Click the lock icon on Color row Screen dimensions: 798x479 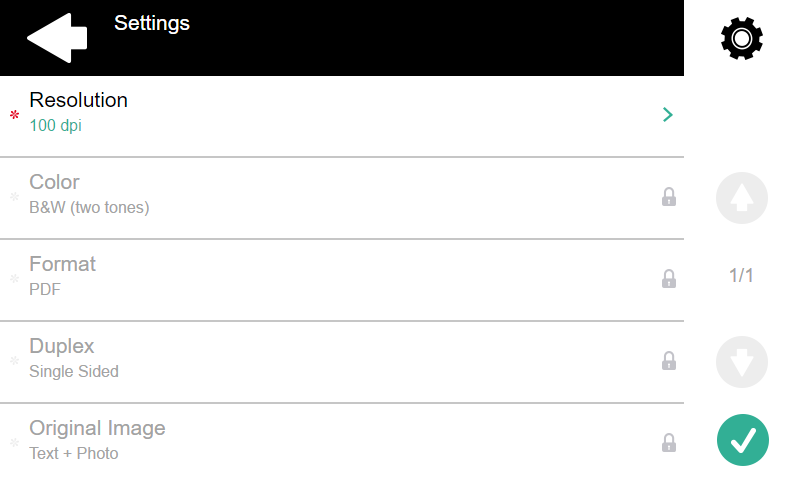(x=669, y=197)
